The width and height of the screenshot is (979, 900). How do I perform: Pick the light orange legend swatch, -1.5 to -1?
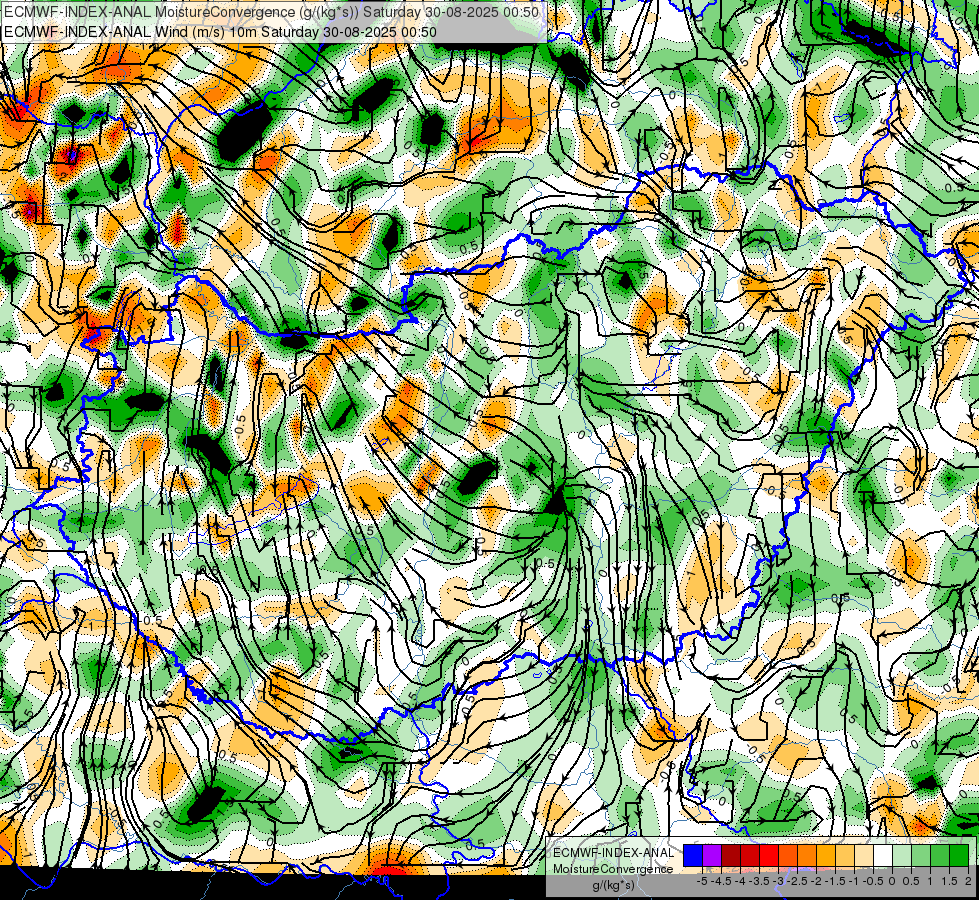tap(845, 855)
